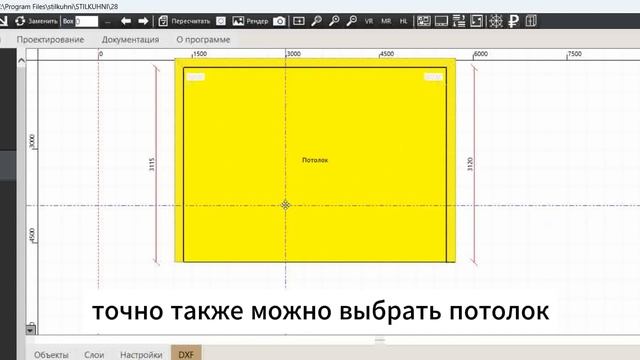Screen dimensions: 640x360
Task: Click the sort list lines icon
Action: (459, 21)
